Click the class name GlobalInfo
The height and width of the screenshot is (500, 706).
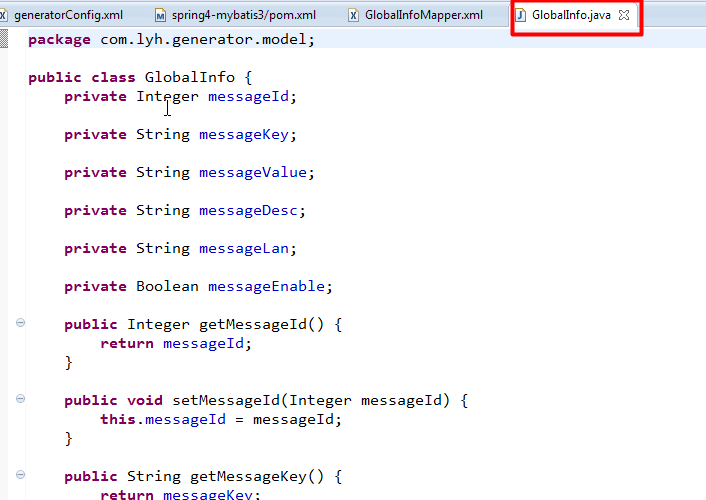(x=190, y=77)
